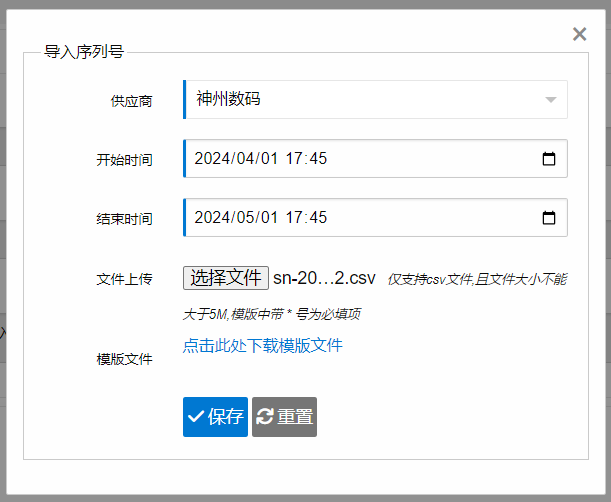Click the 开始时间 label text
The image size is (611, 502).
tap(124, 160)
